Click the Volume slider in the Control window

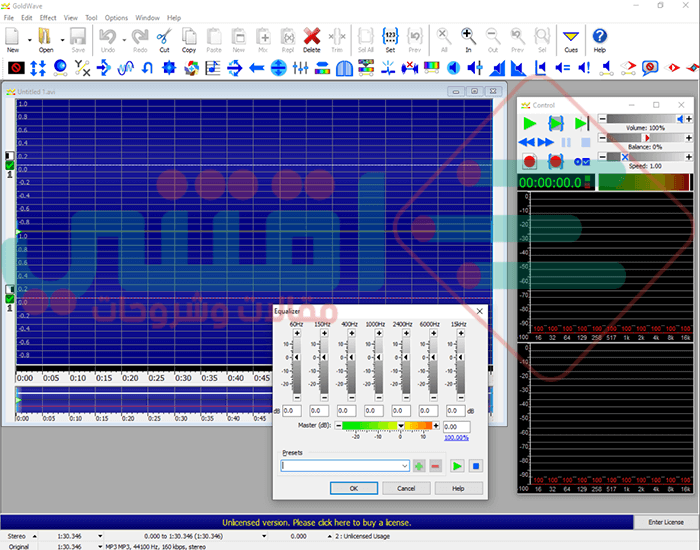point(645,119)
